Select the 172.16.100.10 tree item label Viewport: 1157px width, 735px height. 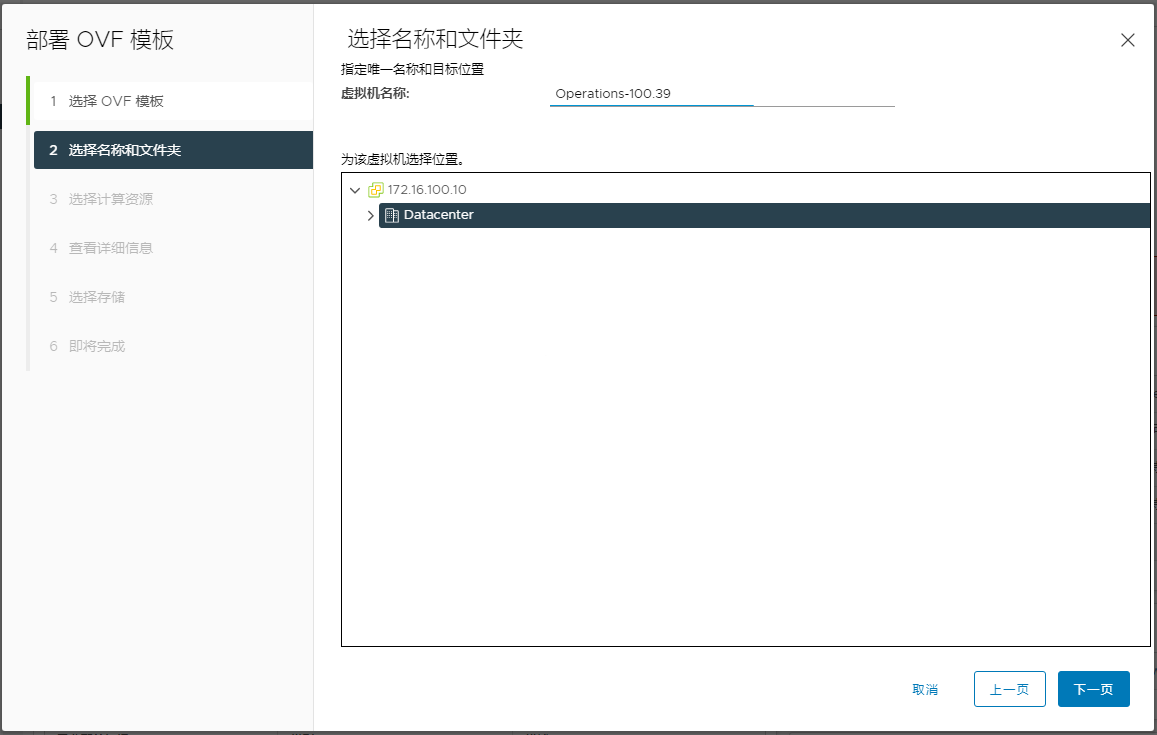[x=427, y=190]
